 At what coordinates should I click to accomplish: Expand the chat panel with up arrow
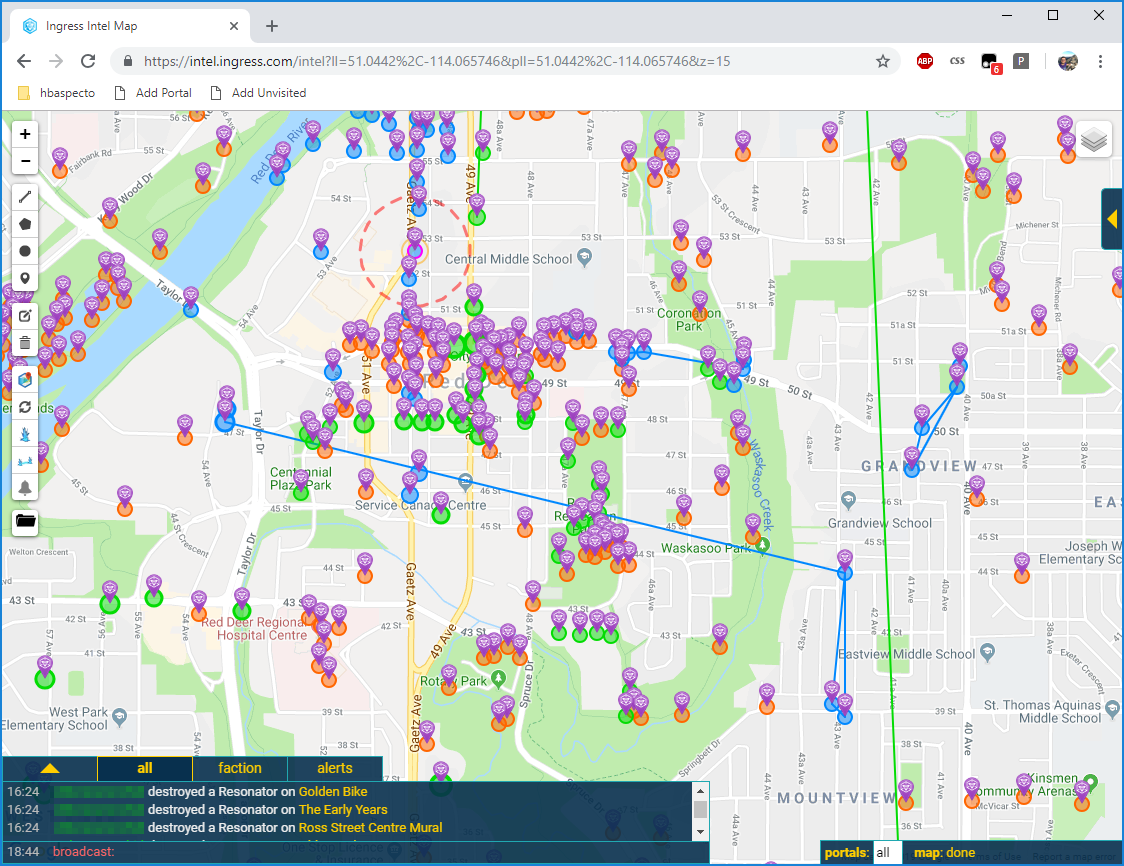(49, 769)
